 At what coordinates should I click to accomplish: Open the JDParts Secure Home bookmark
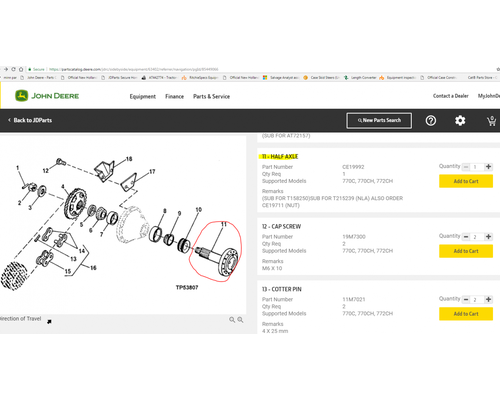coord(119,78)
